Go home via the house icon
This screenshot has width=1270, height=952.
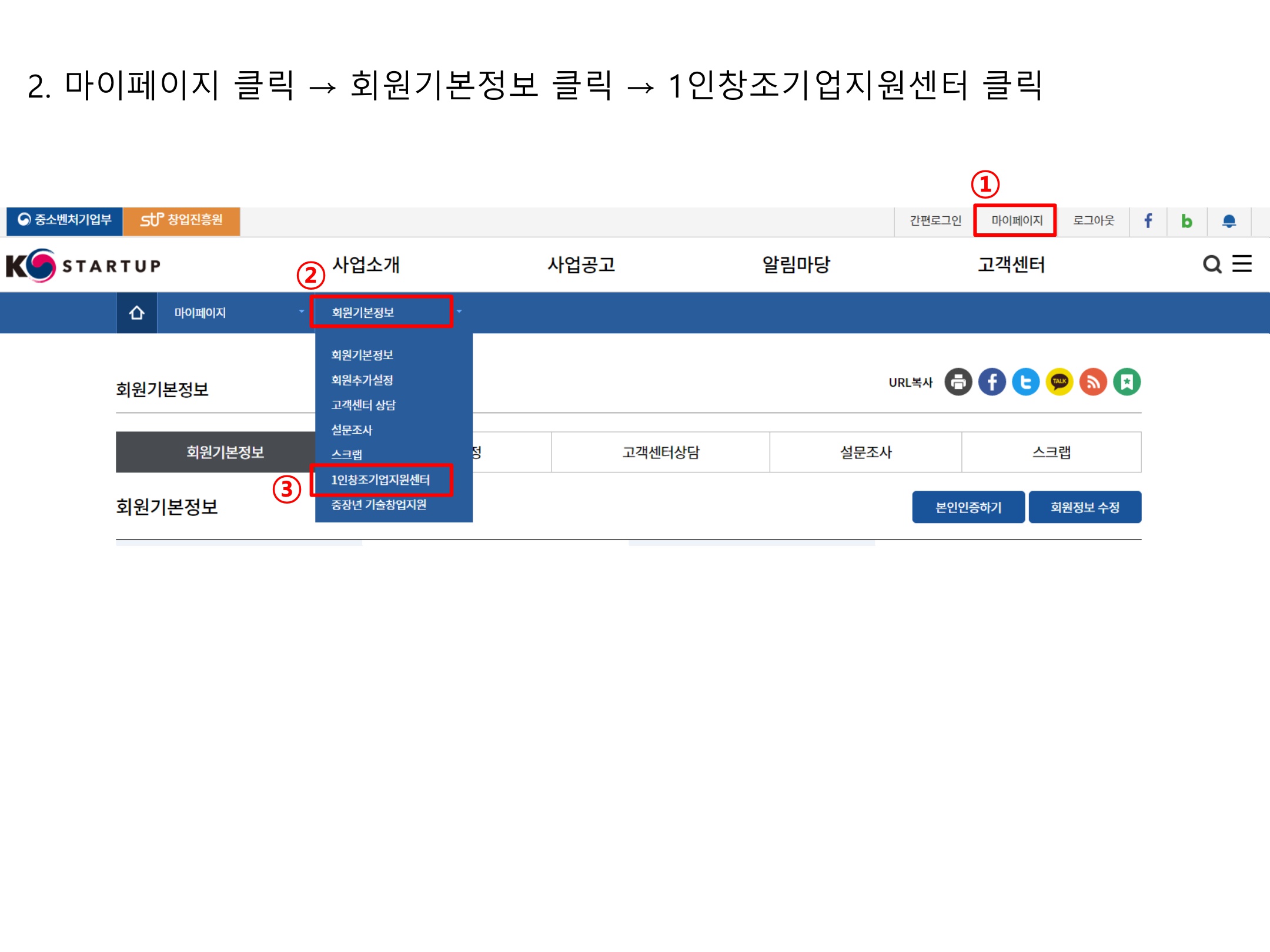coord(136,313)
